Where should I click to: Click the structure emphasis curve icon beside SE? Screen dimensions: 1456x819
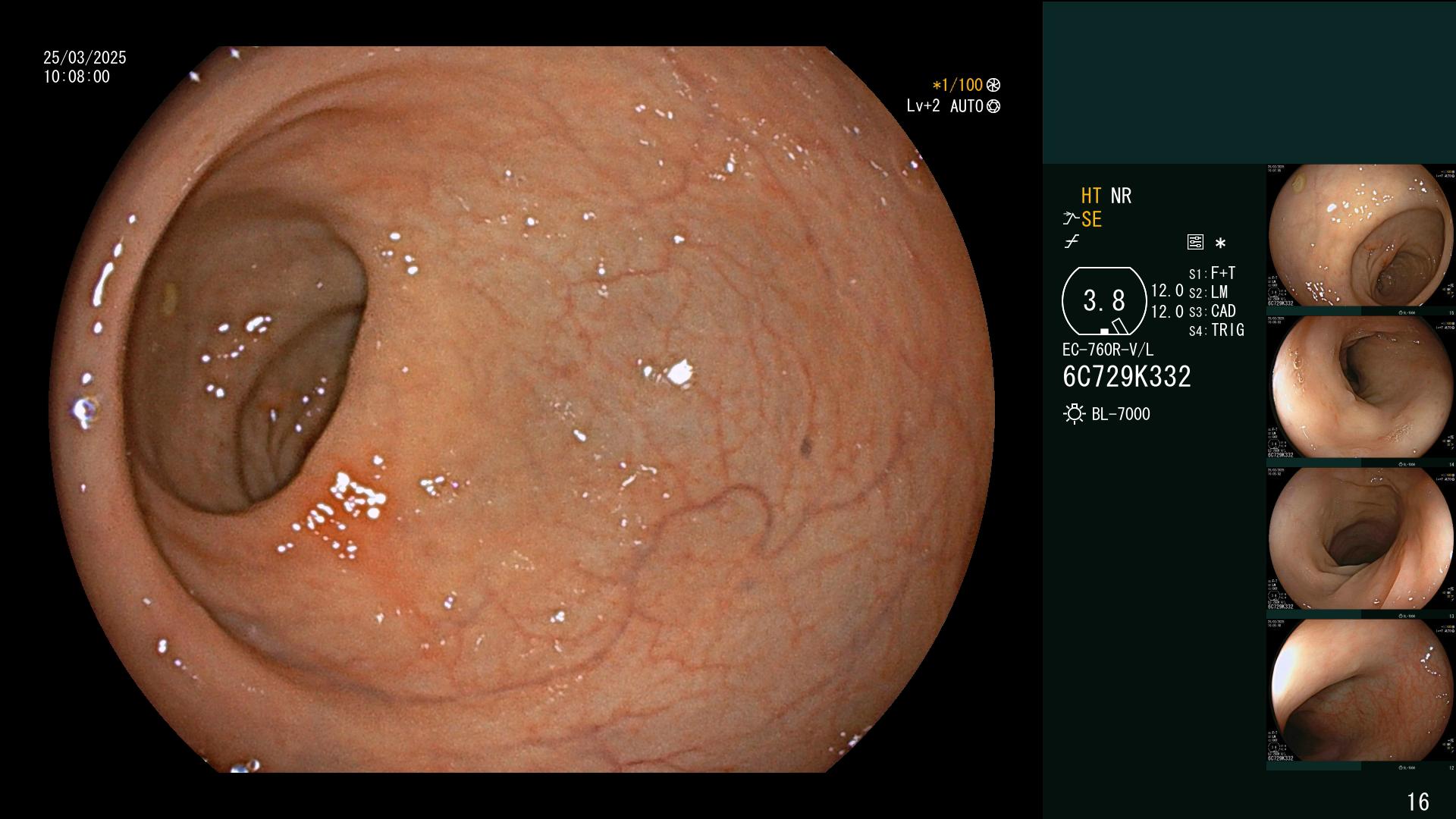coord(1071,219)
